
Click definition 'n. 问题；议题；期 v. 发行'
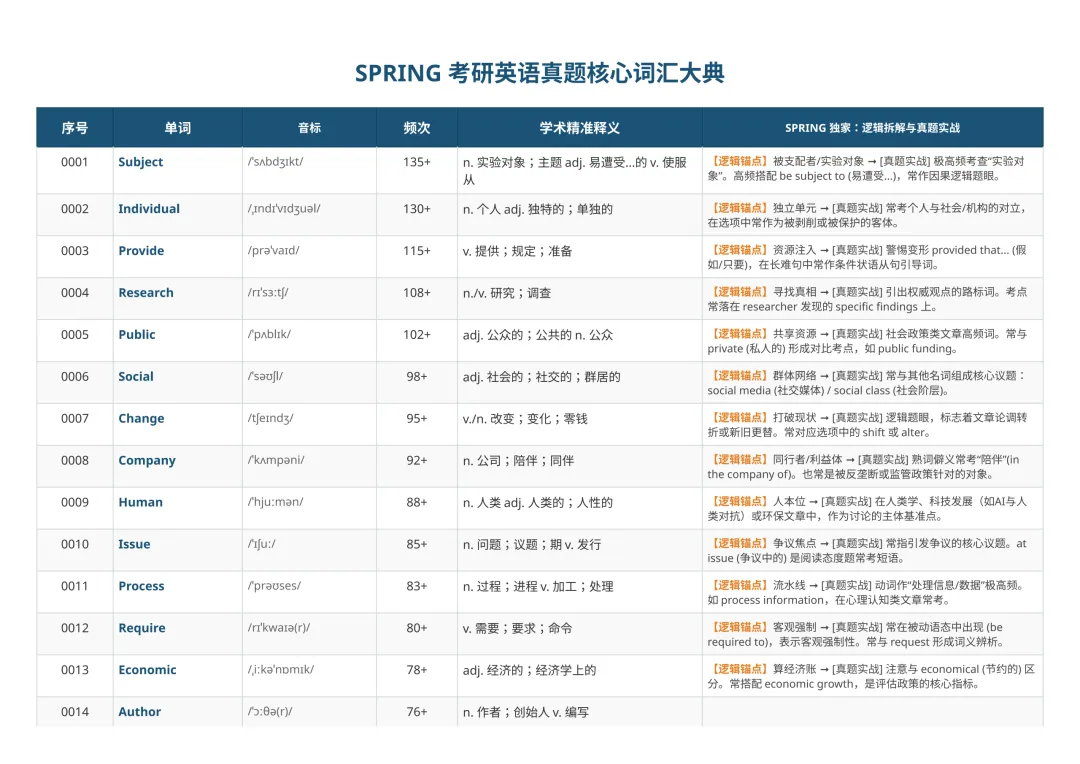[x=532, y=545]
